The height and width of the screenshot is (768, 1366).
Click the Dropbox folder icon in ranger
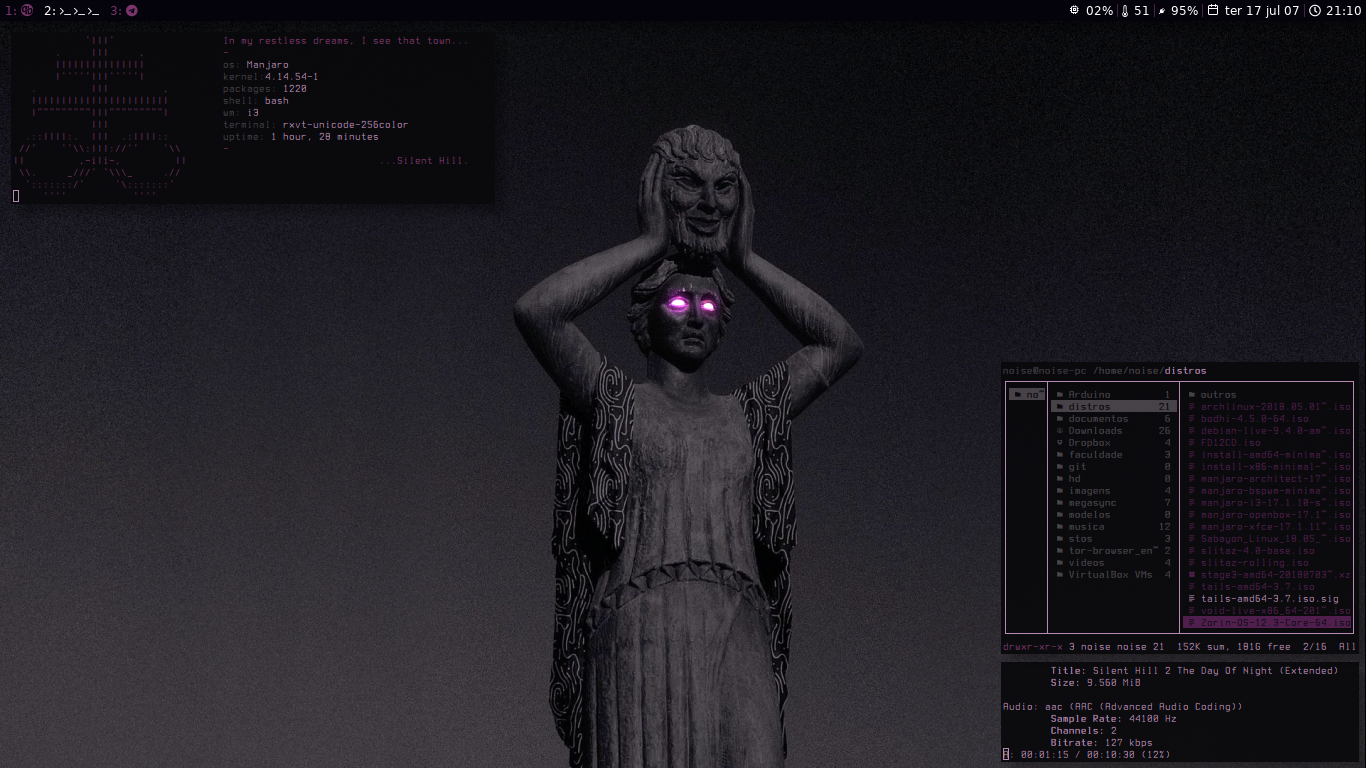(x=1060, y=443)
